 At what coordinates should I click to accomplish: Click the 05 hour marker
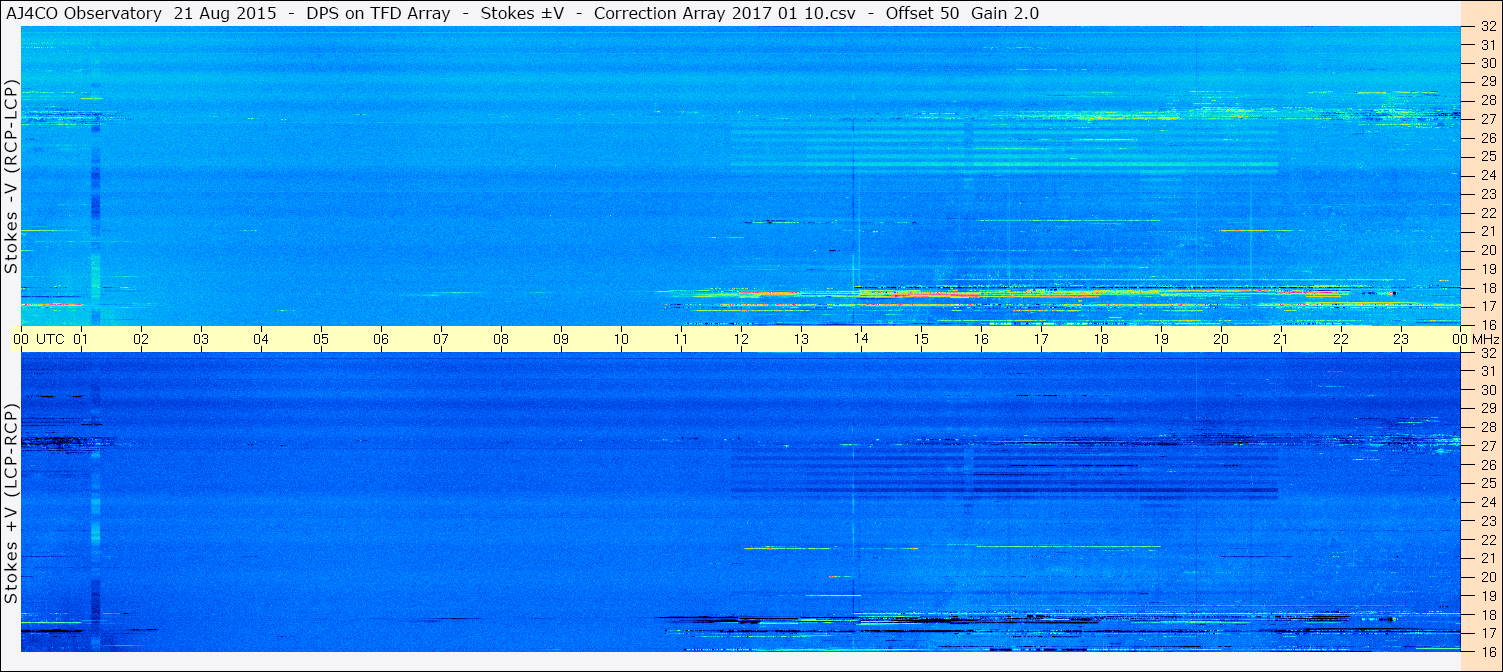pos(321,339)
